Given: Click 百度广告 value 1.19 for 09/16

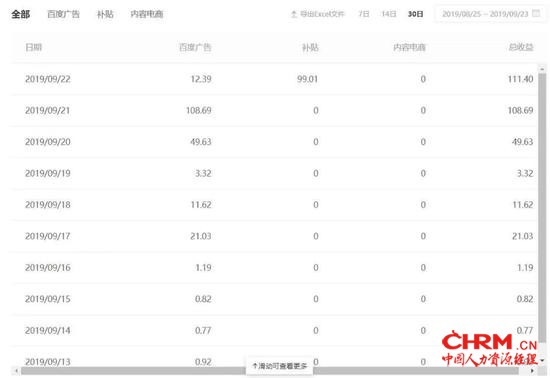Looking at the screenshot, I should pos(203,268).
